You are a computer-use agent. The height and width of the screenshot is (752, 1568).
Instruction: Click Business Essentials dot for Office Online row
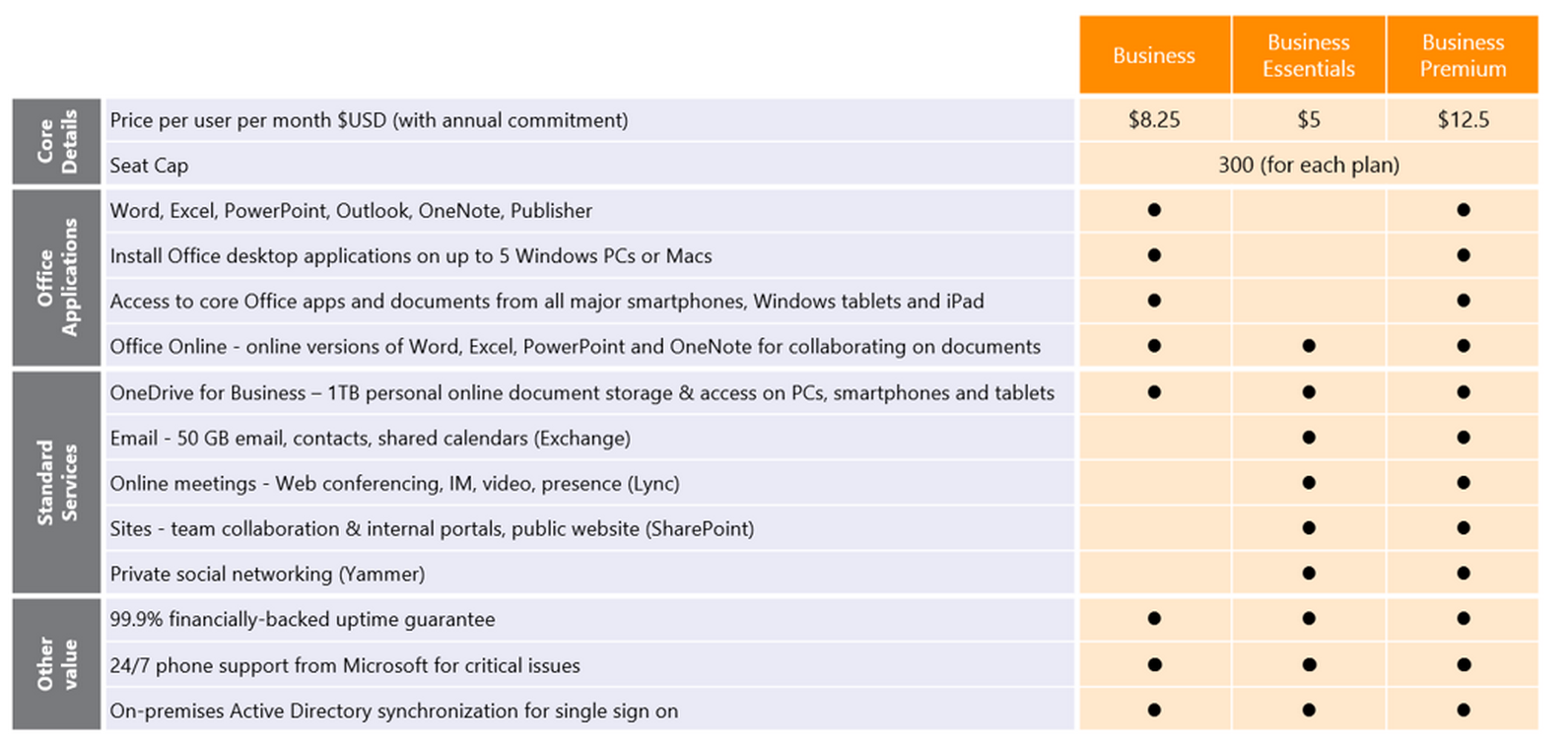tap(1309, 346)
